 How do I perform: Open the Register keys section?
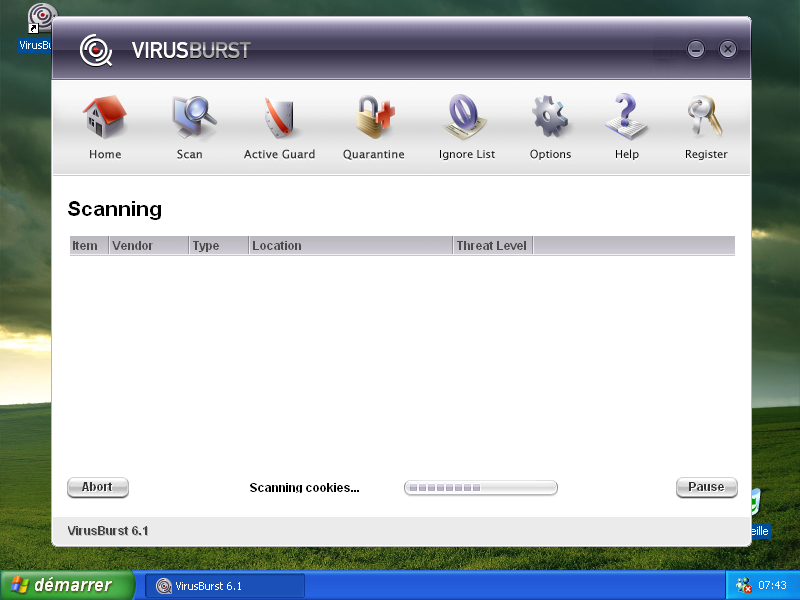[706, 128]
